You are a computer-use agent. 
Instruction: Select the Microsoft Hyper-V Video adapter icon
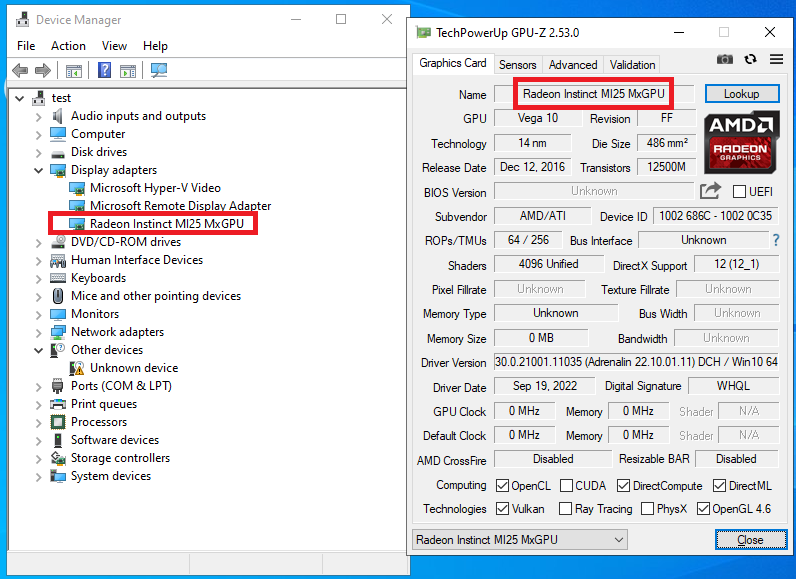click(x=77, y=188)
